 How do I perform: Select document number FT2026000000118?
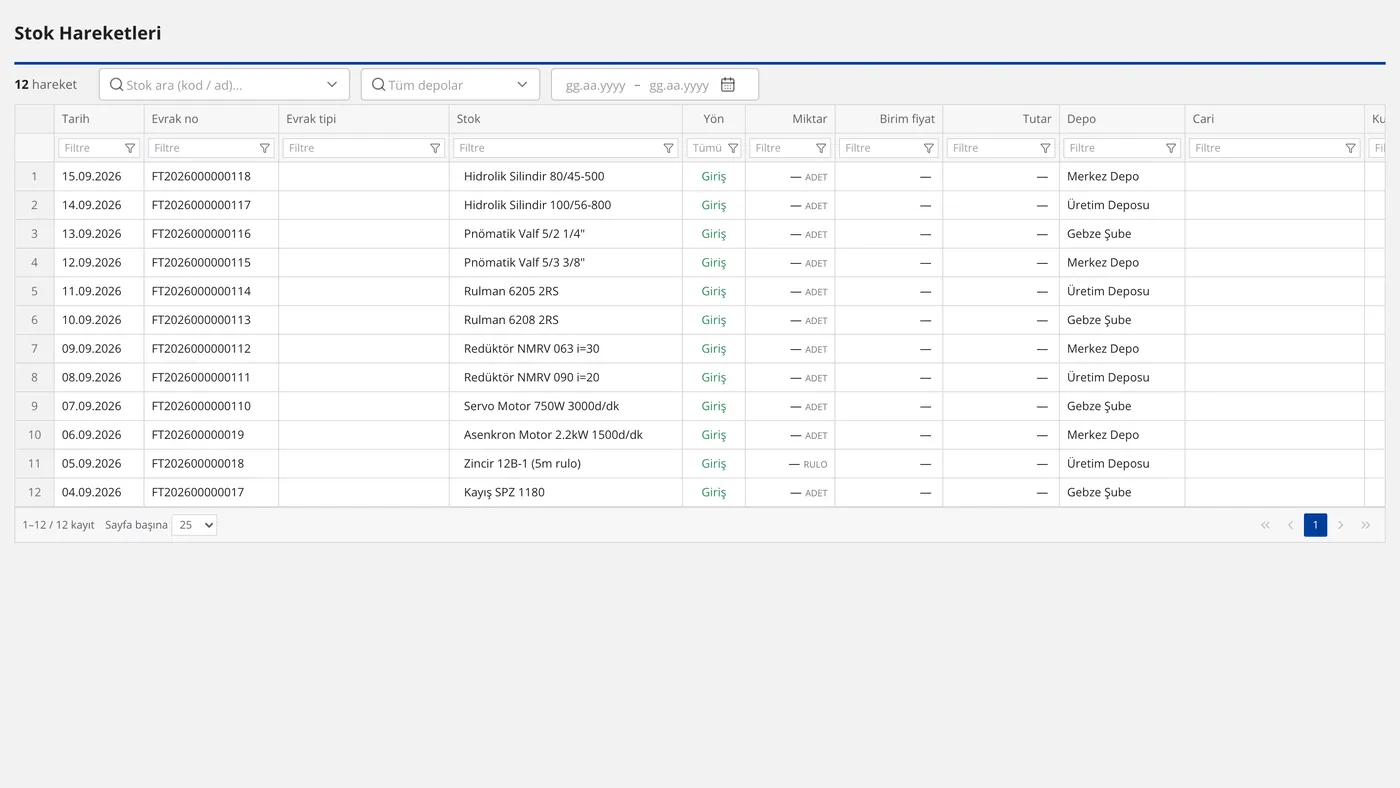[x=201, y=177]
